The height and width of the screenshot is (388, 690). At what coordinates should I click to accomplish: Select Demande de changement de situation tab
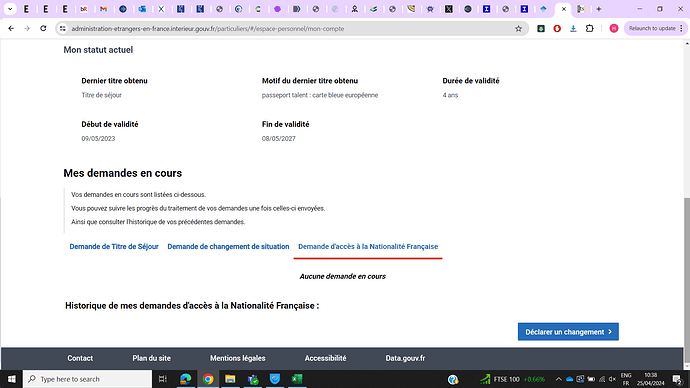228,247
